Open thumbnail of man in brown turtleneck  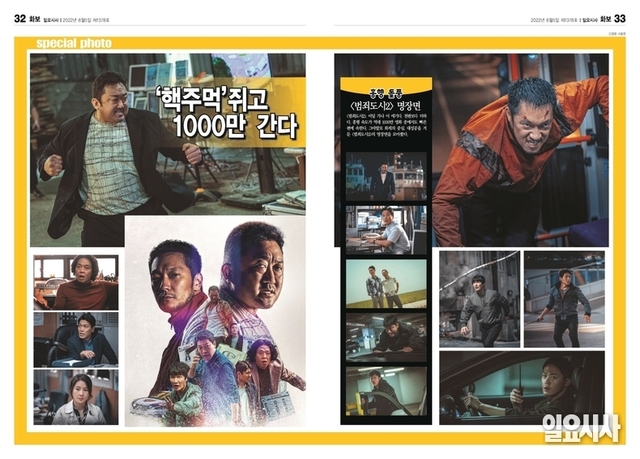[76, 282]
